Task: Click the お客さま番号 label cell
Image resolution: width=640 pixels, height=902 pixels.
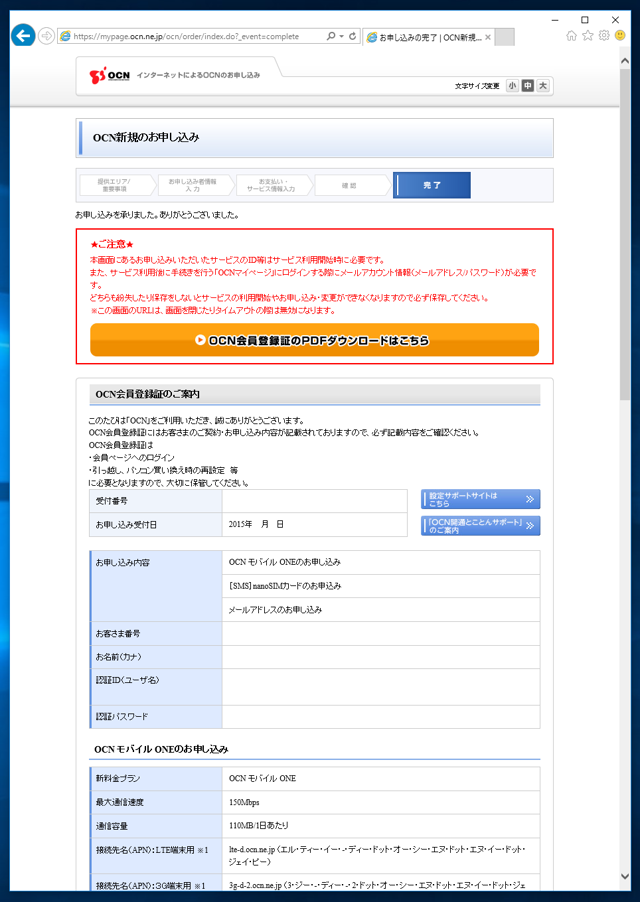Action: [x=156, y=633]
